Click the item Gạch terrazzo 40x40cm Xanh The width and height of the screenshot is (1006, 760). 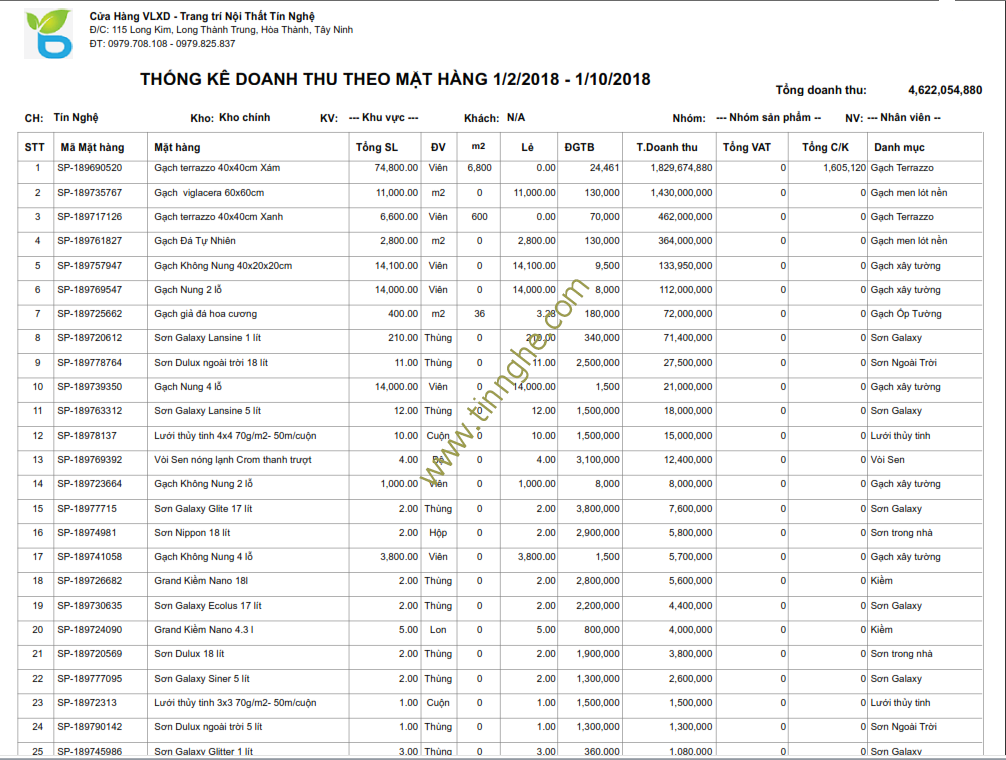[x=218, y=217]
